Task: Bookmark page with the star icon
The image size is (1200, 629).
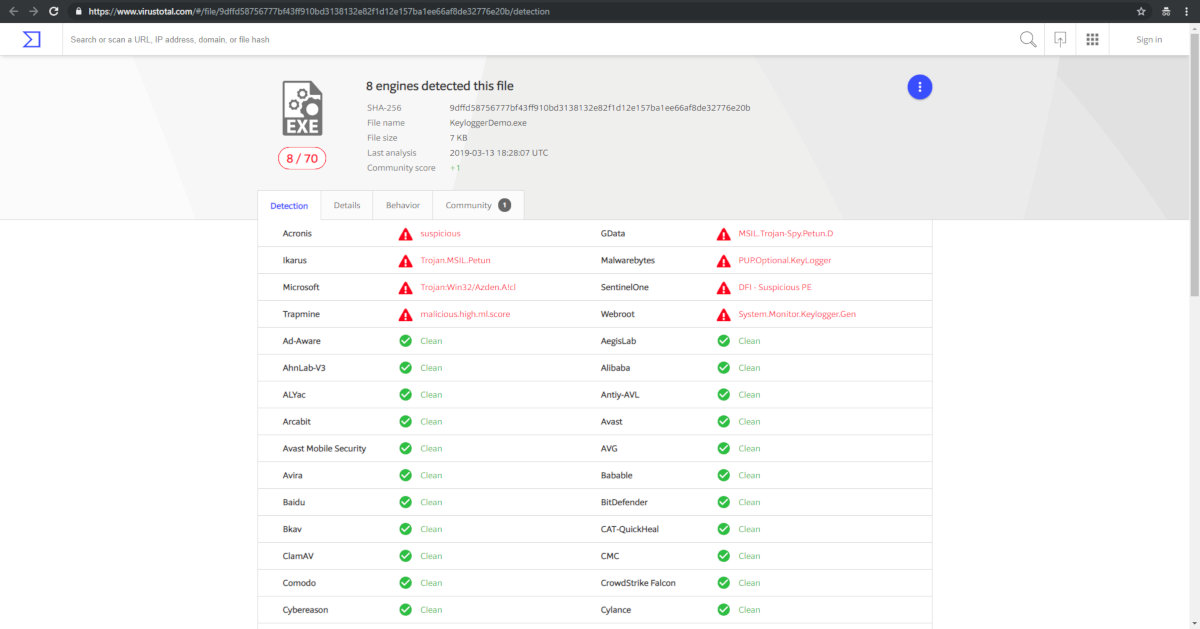Action: [x=1141, y=11]
